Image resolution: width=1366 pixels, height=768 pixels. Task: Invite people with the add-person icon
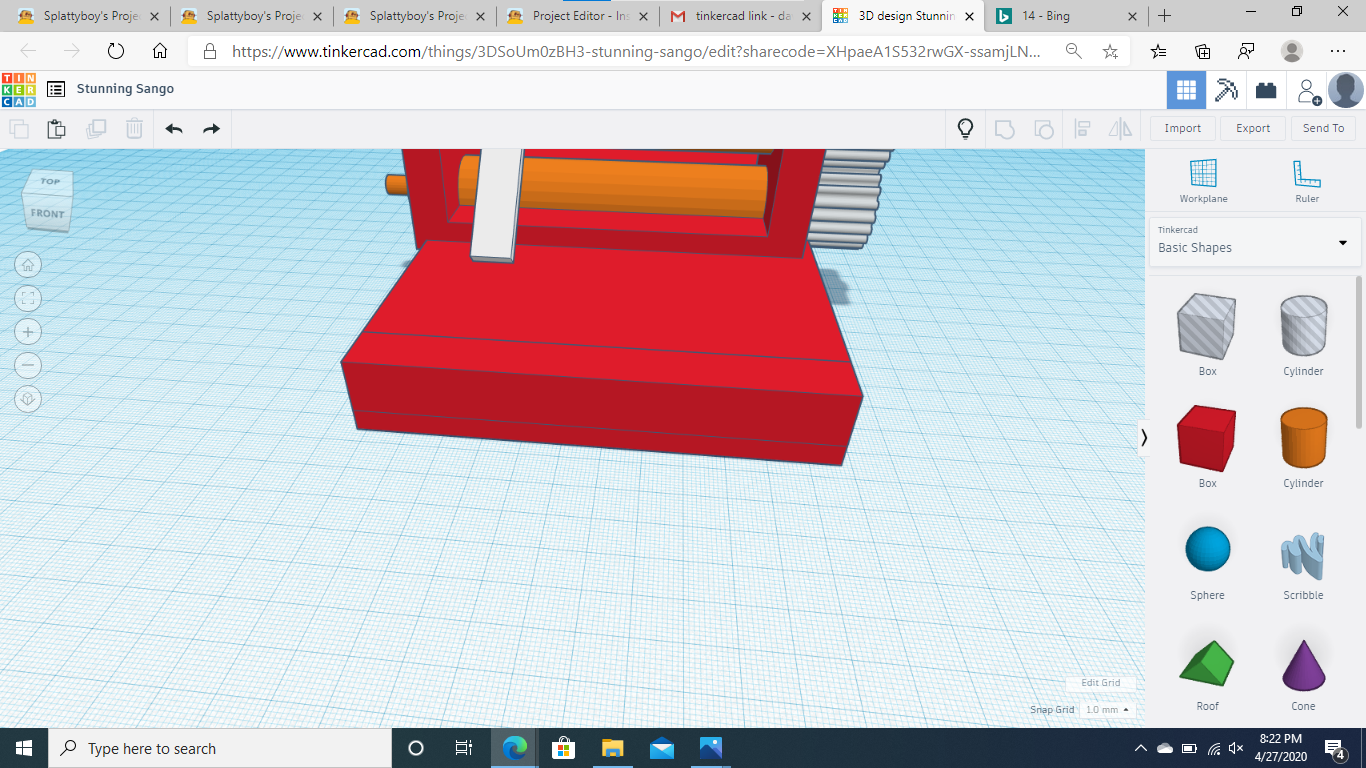[x=1308, y=91]
